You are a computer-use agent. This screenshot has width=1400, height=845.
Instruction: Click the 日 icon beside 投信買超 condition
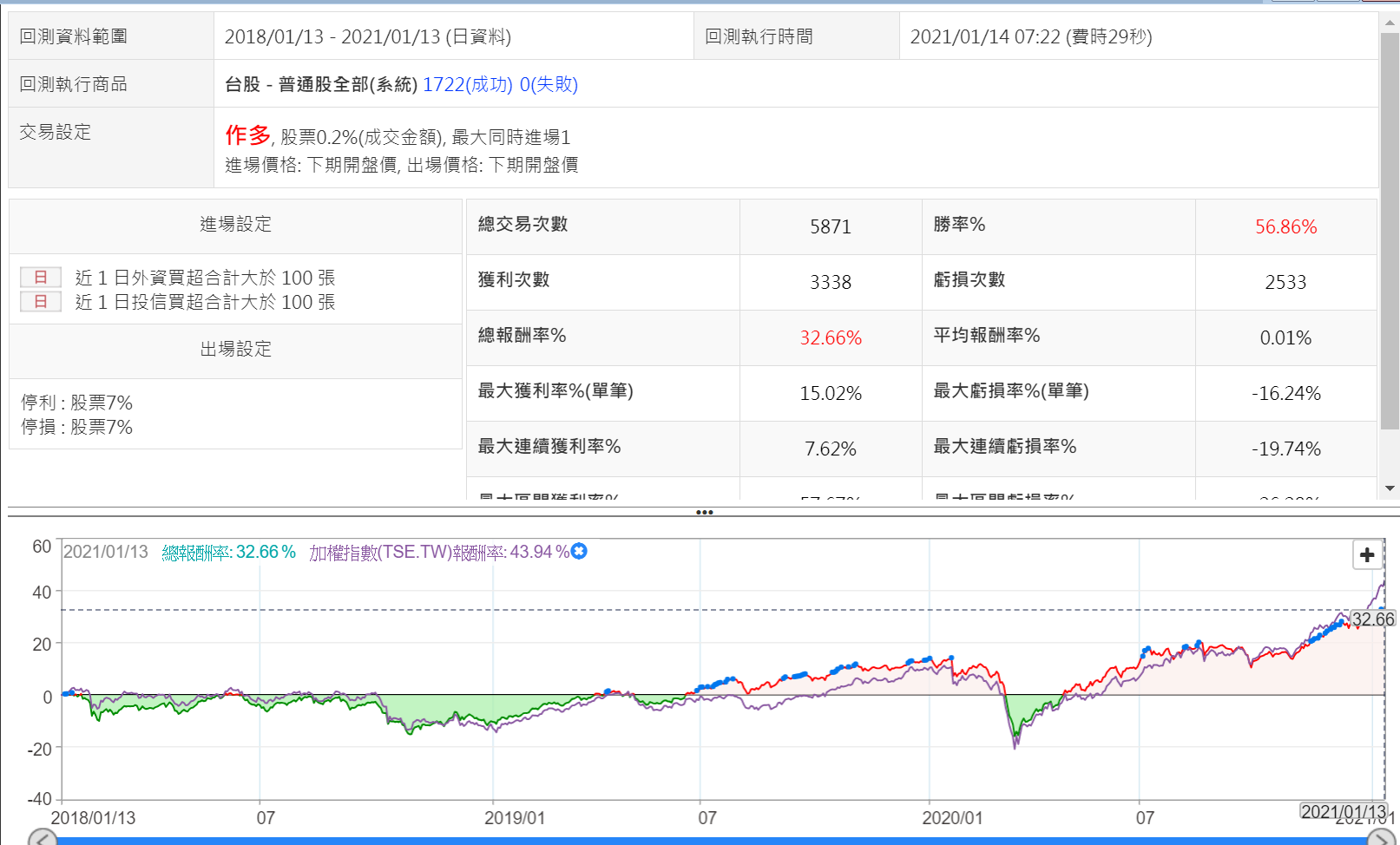41,301
